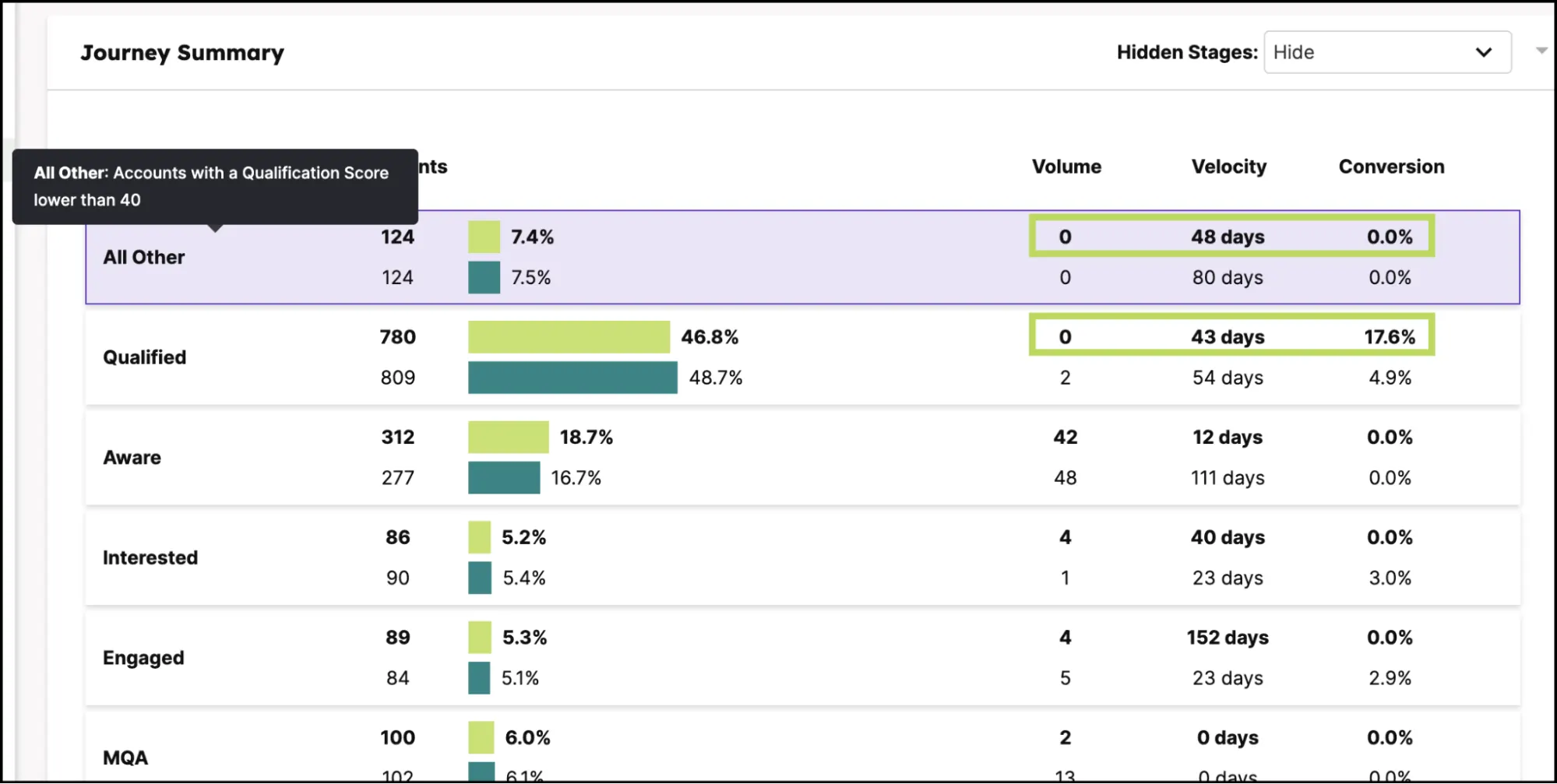The height and width of the screenshot is (784, 1557).
Task: Sort by the Velocity column header
Action: pyautogui.click(x=1228, y=167)
